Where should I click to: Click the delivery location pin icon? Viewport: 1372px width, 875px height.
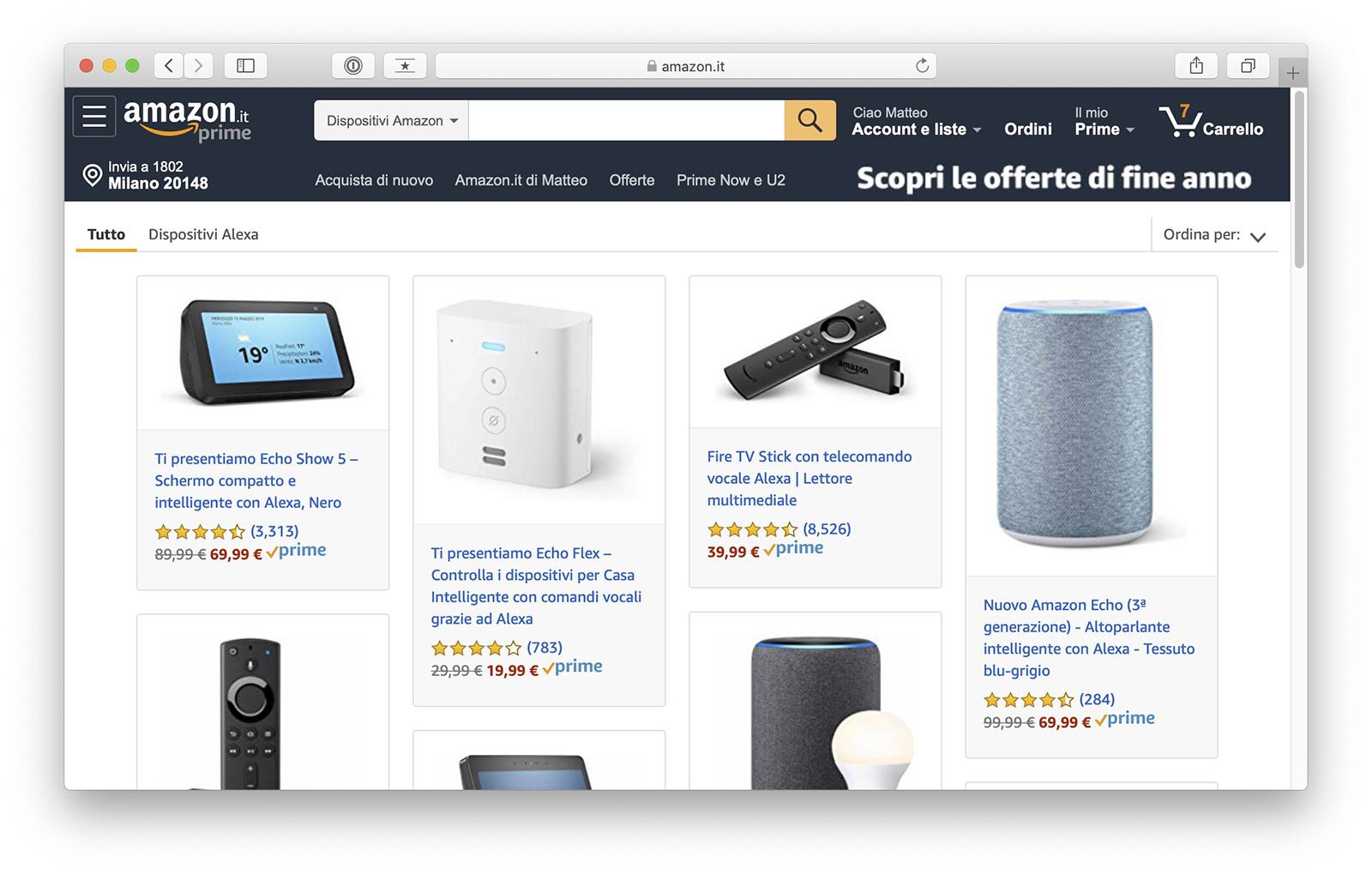[92, 175]
